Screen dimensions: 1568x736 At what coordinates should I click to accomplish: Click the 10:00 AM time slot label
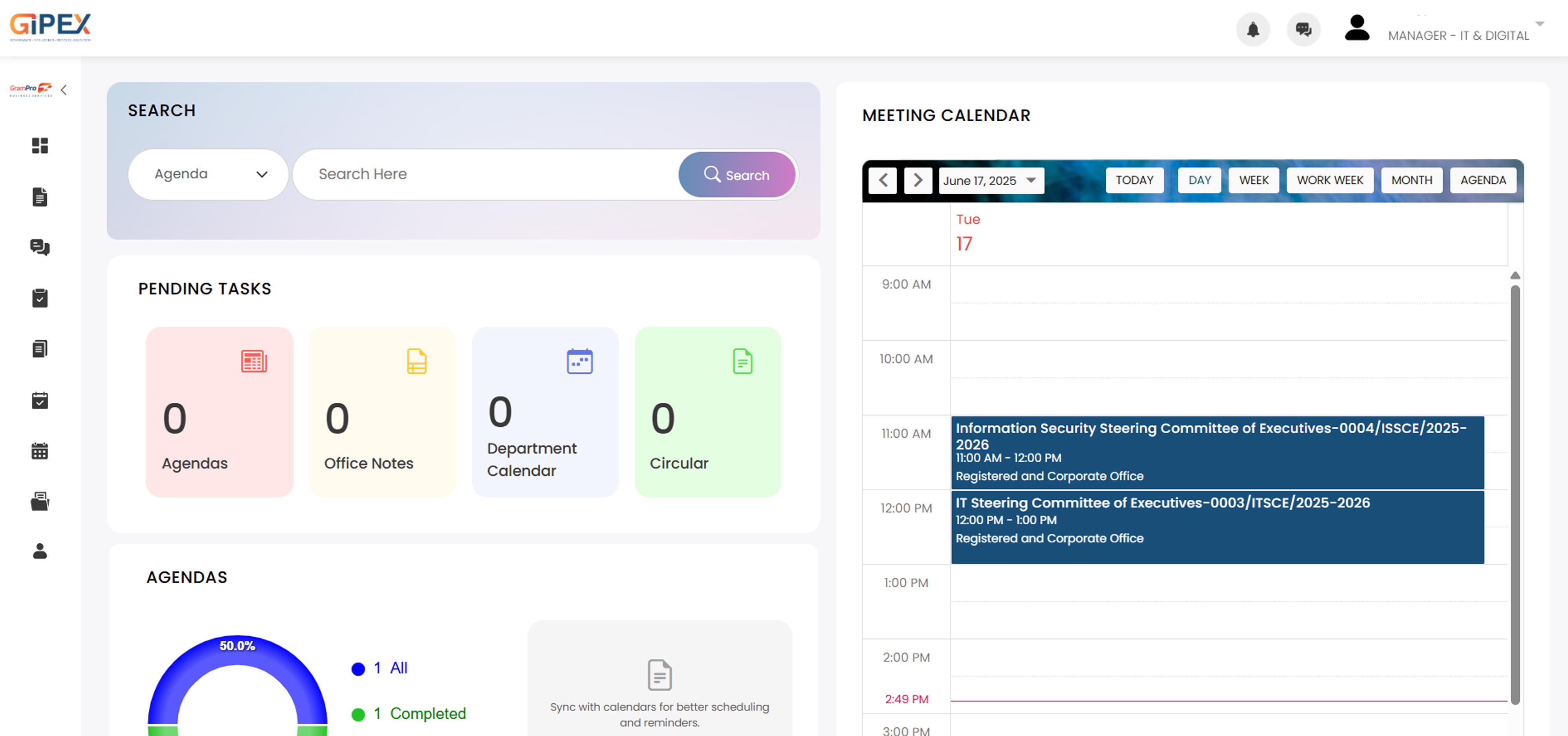point(906,359)
